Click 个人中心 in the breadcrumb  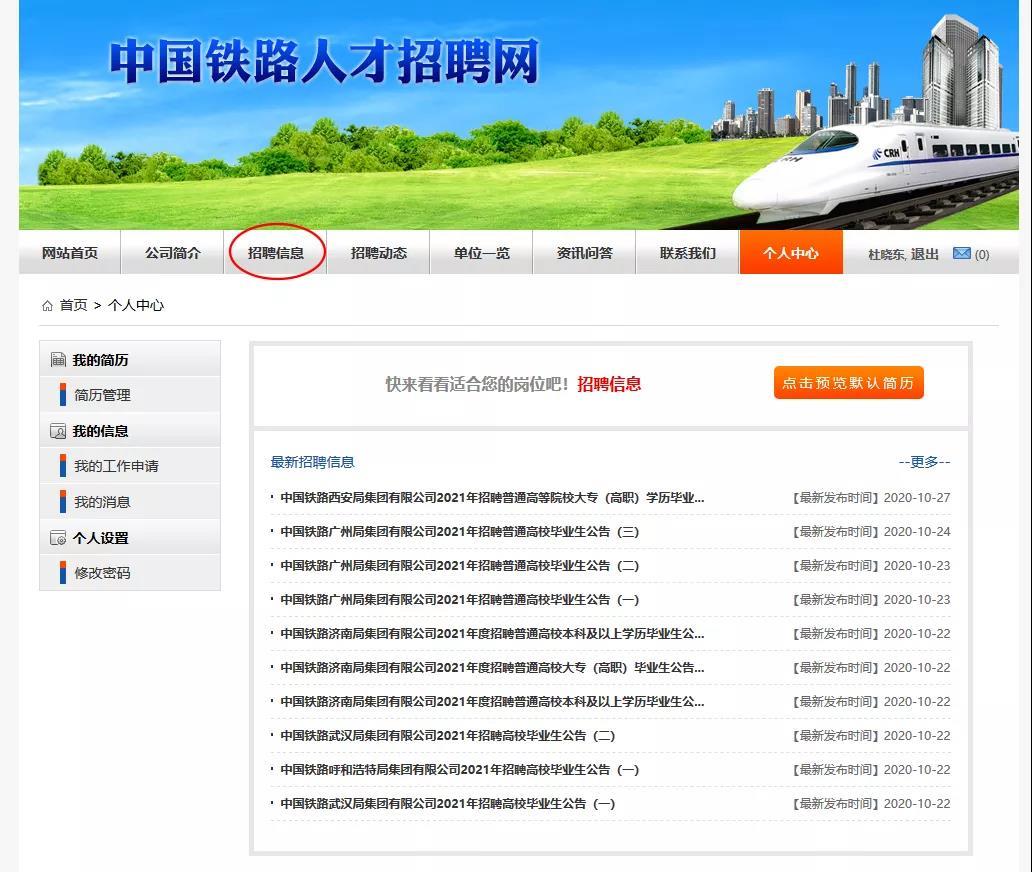coord(136,305)
